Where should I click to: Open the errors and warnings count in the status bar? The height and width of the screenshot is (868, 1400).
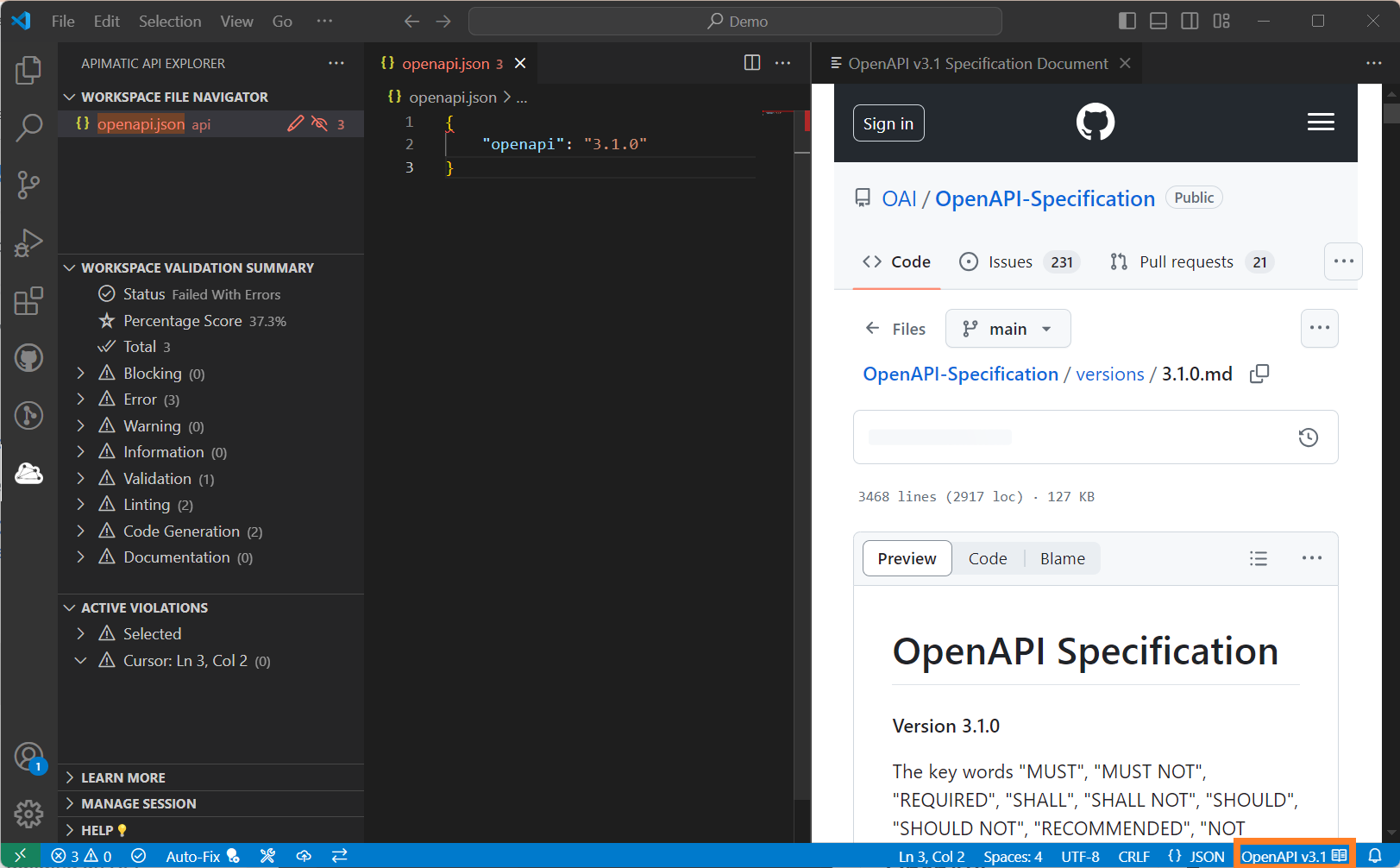click(81, 856)
